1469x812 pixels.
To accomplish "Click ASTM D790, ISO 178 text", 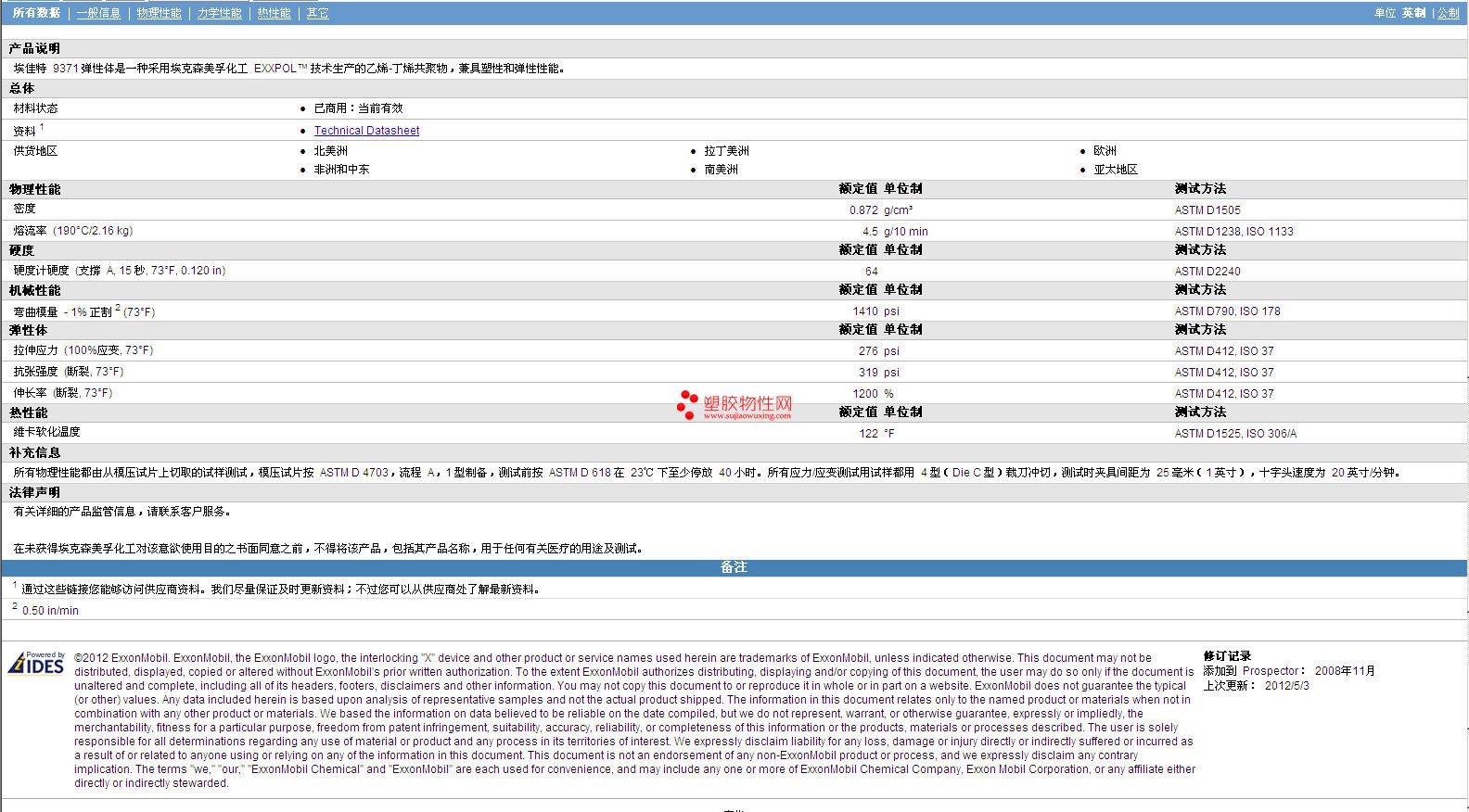I will coord(1227,311).
